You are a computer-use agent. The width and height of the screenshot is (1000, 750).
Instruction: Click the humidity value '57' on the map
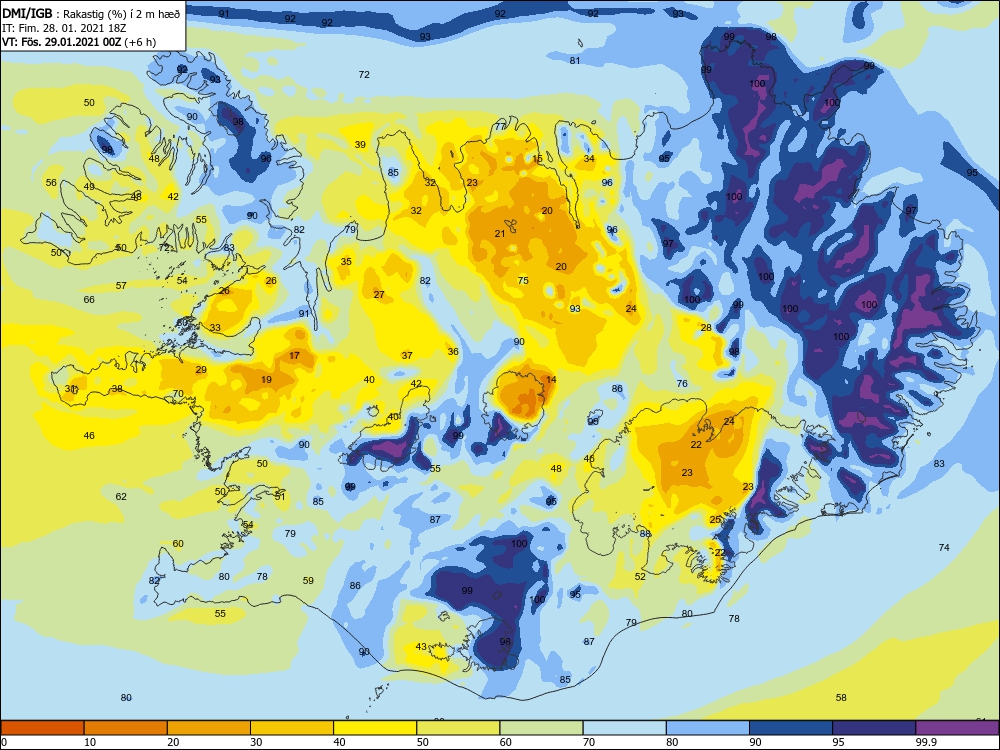[x=121, y=286]
